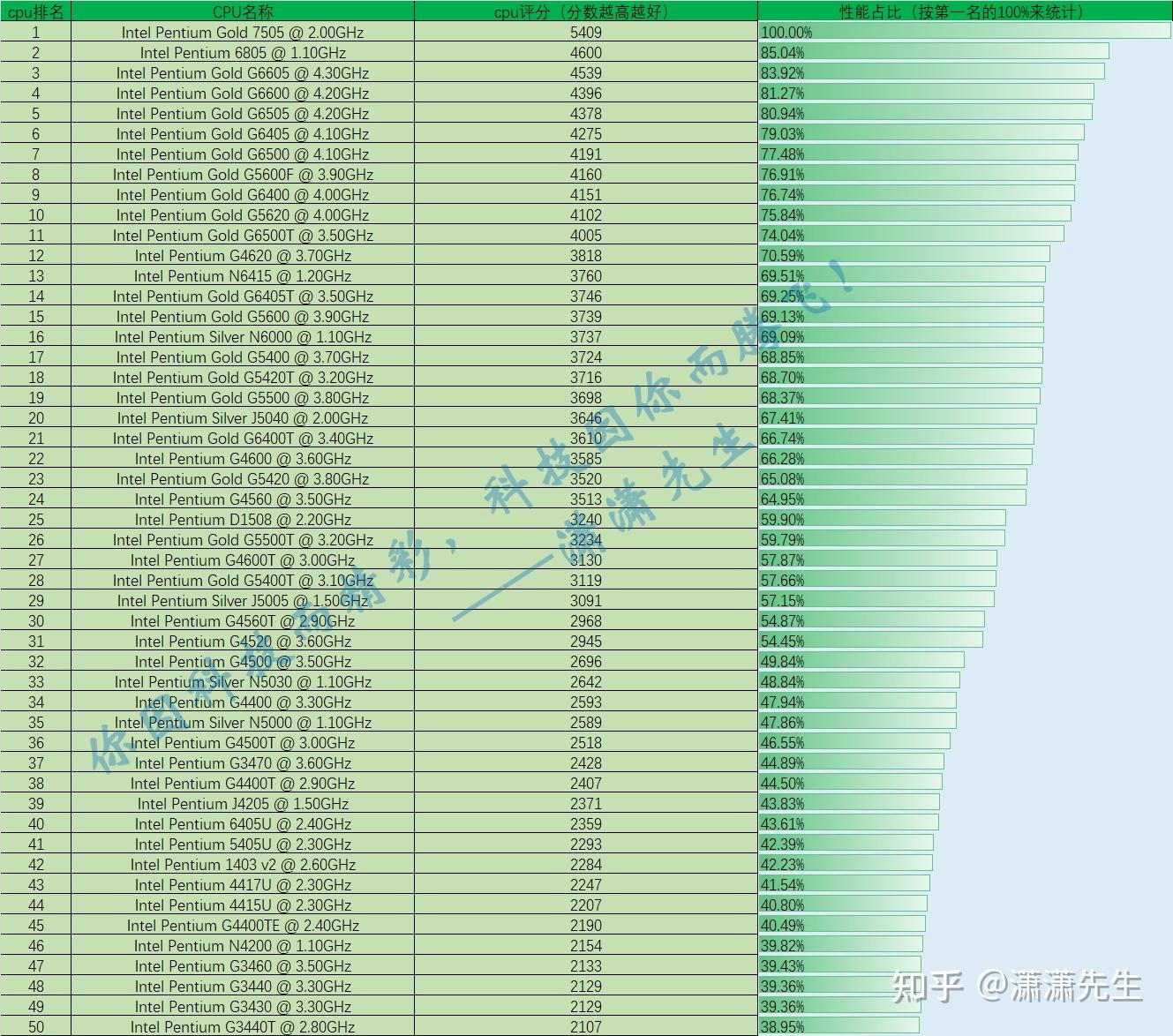Select "Intel Pentium Silver N6000 @ 1.10GHz"

click(243, 336)
